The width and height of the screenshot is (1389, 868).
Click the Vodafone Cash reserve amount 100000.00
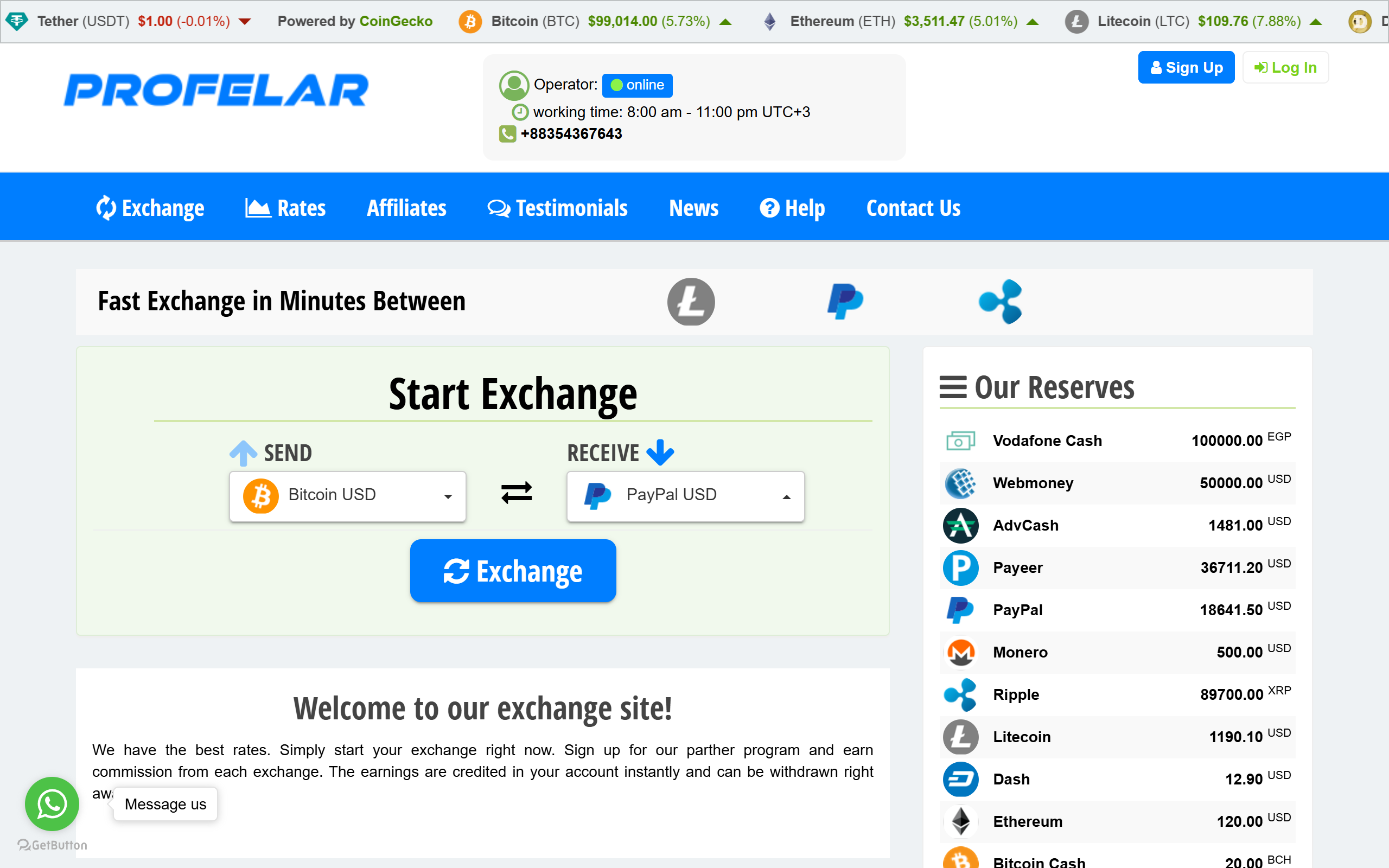coord(1227,441)
